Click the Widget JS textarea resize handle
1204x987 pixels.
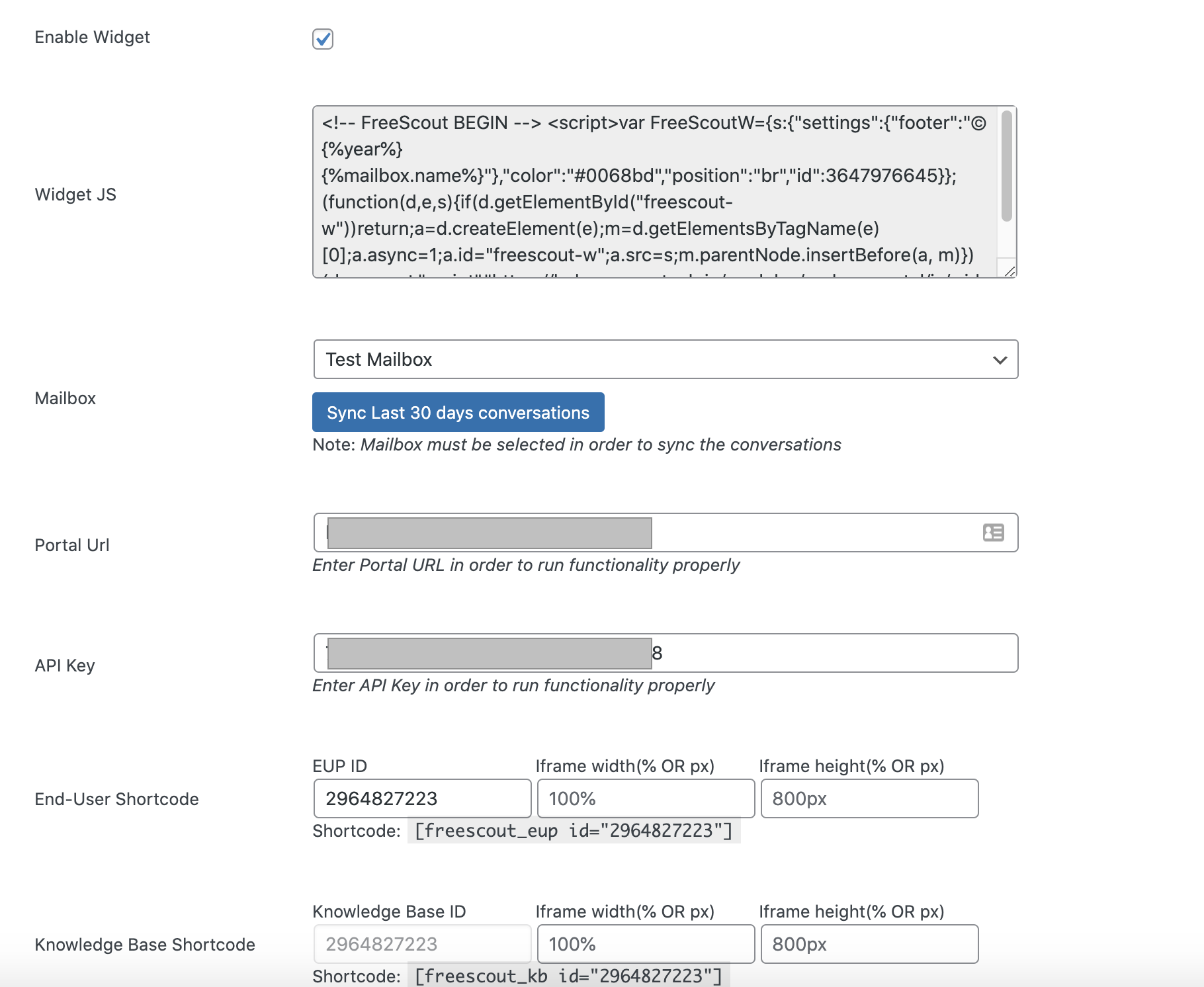pos(1010,271)
